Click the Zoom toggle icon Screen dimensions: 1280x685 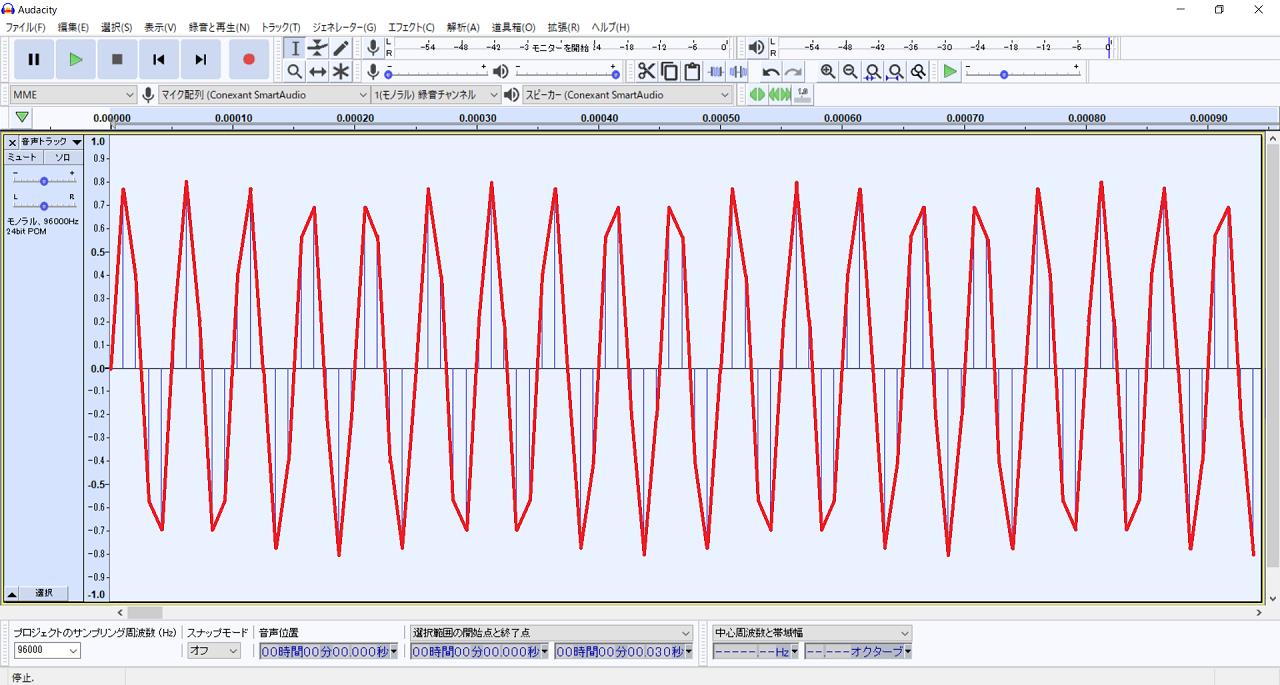tap(919, 71)
